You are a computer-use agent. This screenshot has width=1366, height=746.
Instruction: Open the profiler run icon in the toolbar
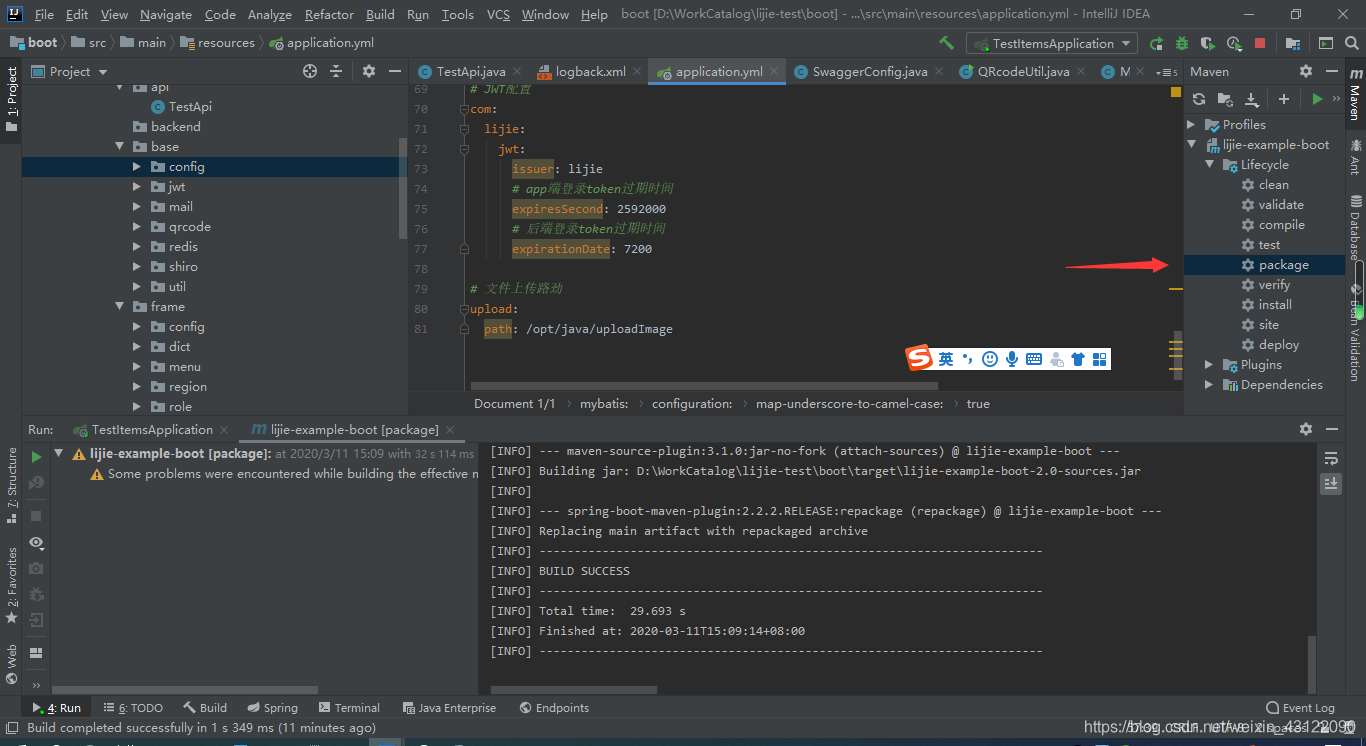click(x=1234, y=43)
